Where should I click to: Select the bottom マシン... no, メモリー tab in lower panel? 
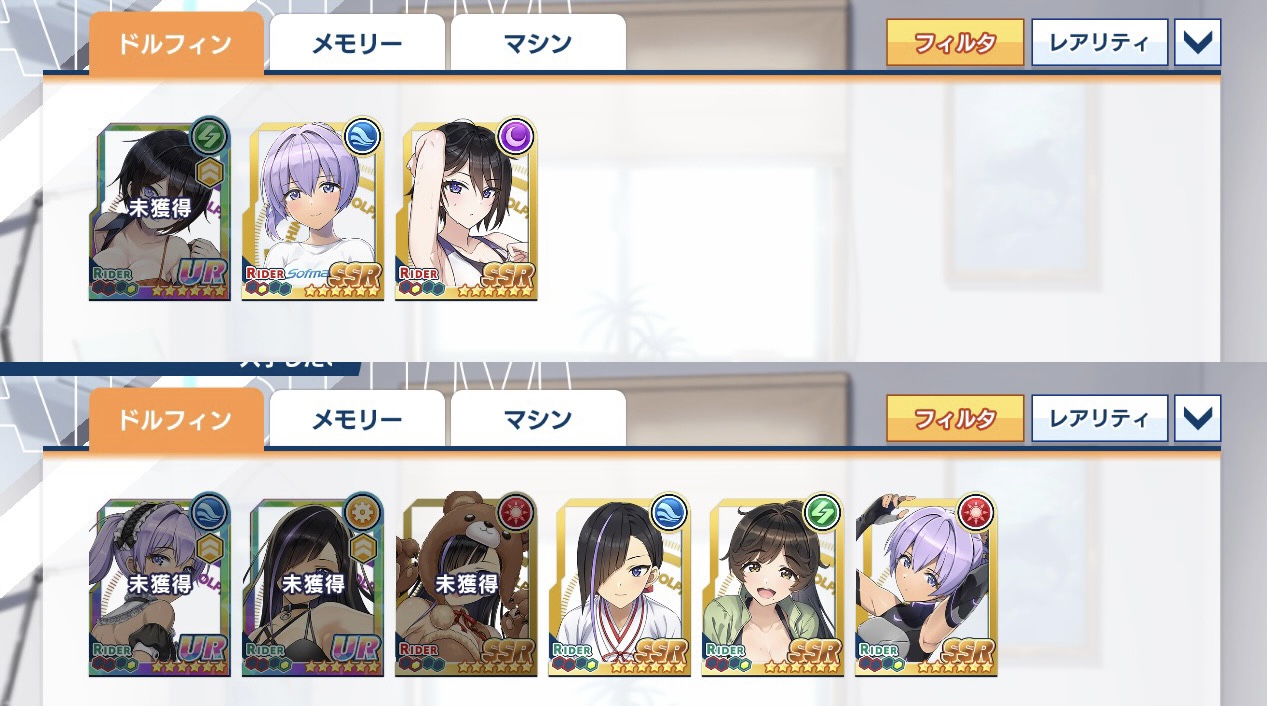click(357, 419)
